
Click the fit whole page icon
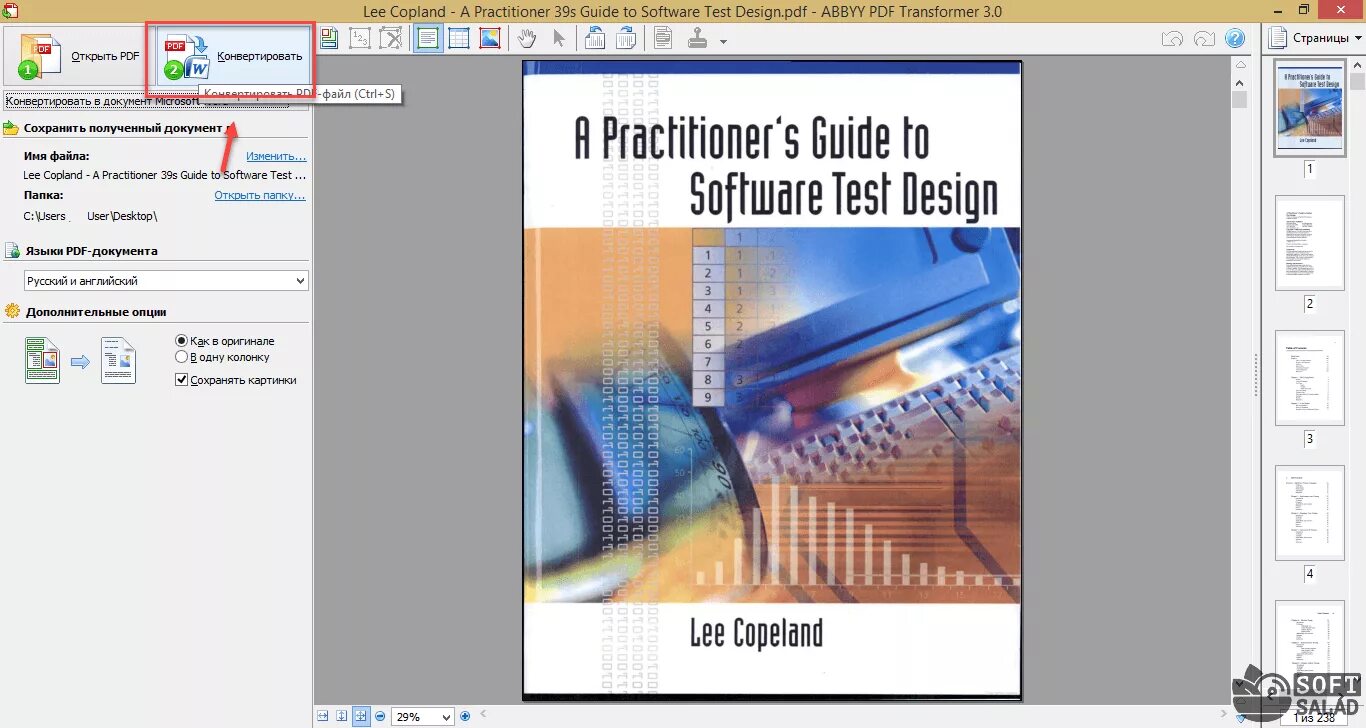pos(361,716)
